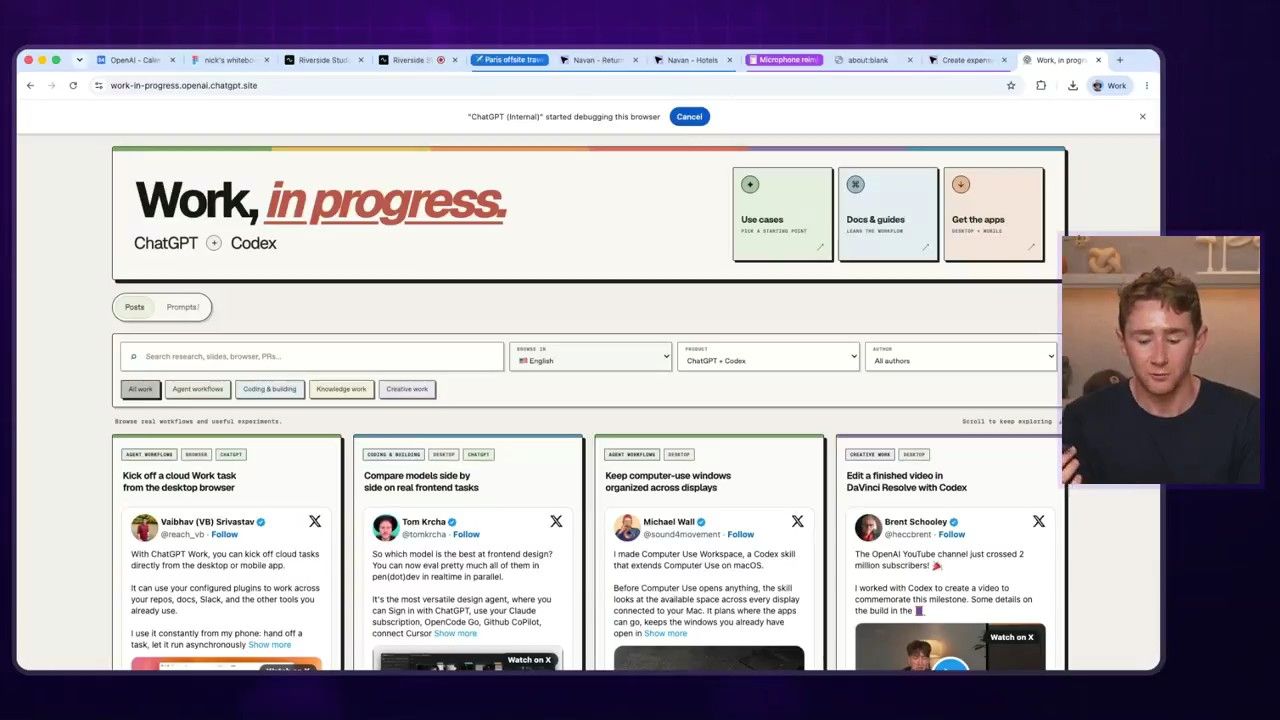Open Michael Wall's profile avatar
1280x720 pixels.
click(627, 528)
